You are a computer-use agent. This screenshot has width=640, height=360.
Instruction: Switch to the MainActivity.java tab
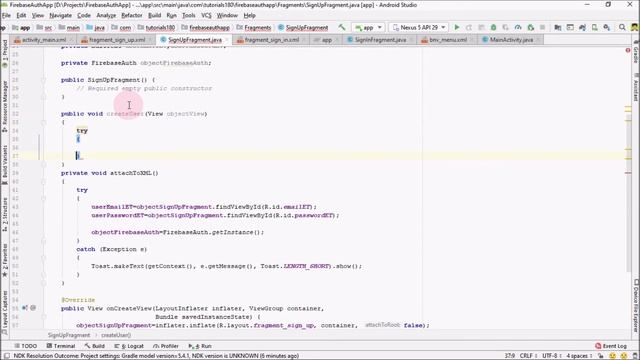(511, 40)
